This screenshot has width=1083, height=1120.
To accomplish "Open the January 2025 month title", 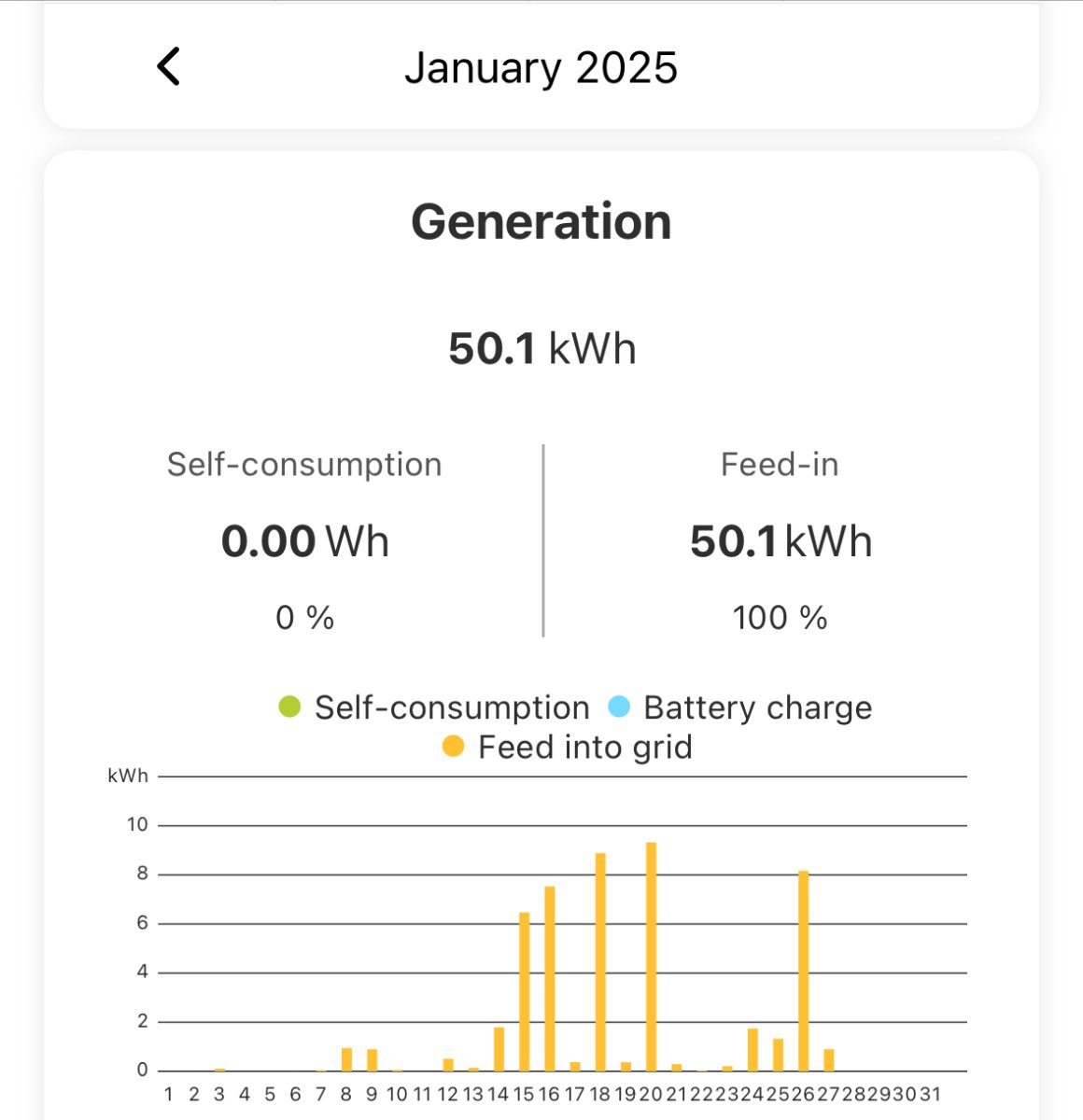I will [541, 68].
